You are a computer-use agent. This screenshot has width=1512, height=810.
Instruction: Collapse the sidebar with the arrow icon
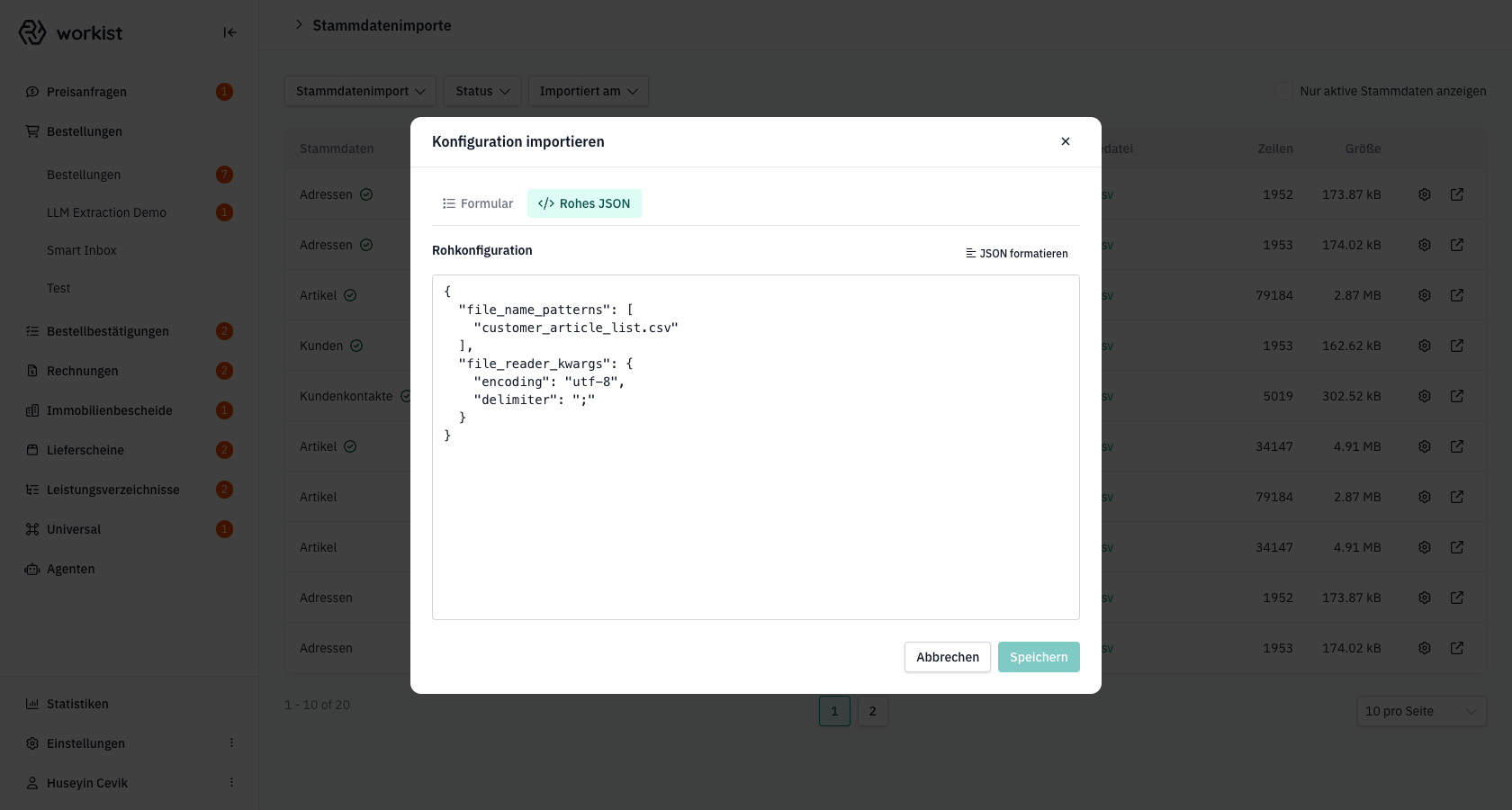[229, 32]
